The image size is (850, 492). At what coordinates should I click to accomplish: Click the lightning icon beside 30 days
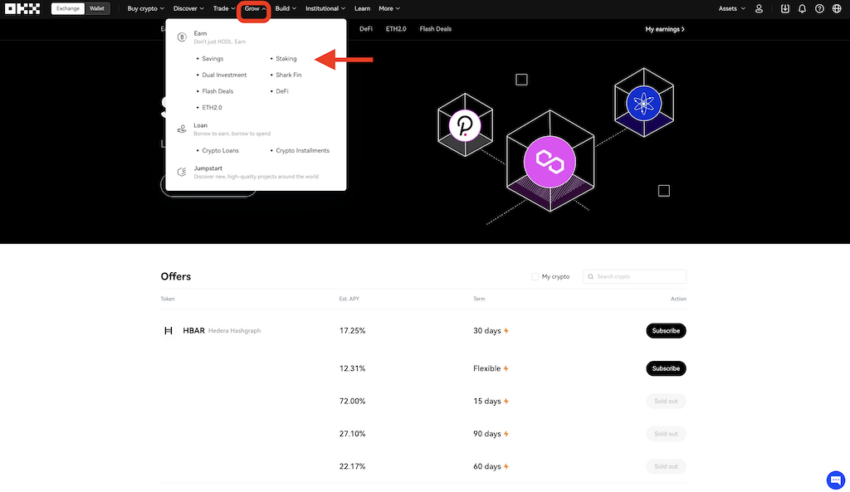(506, 331)
